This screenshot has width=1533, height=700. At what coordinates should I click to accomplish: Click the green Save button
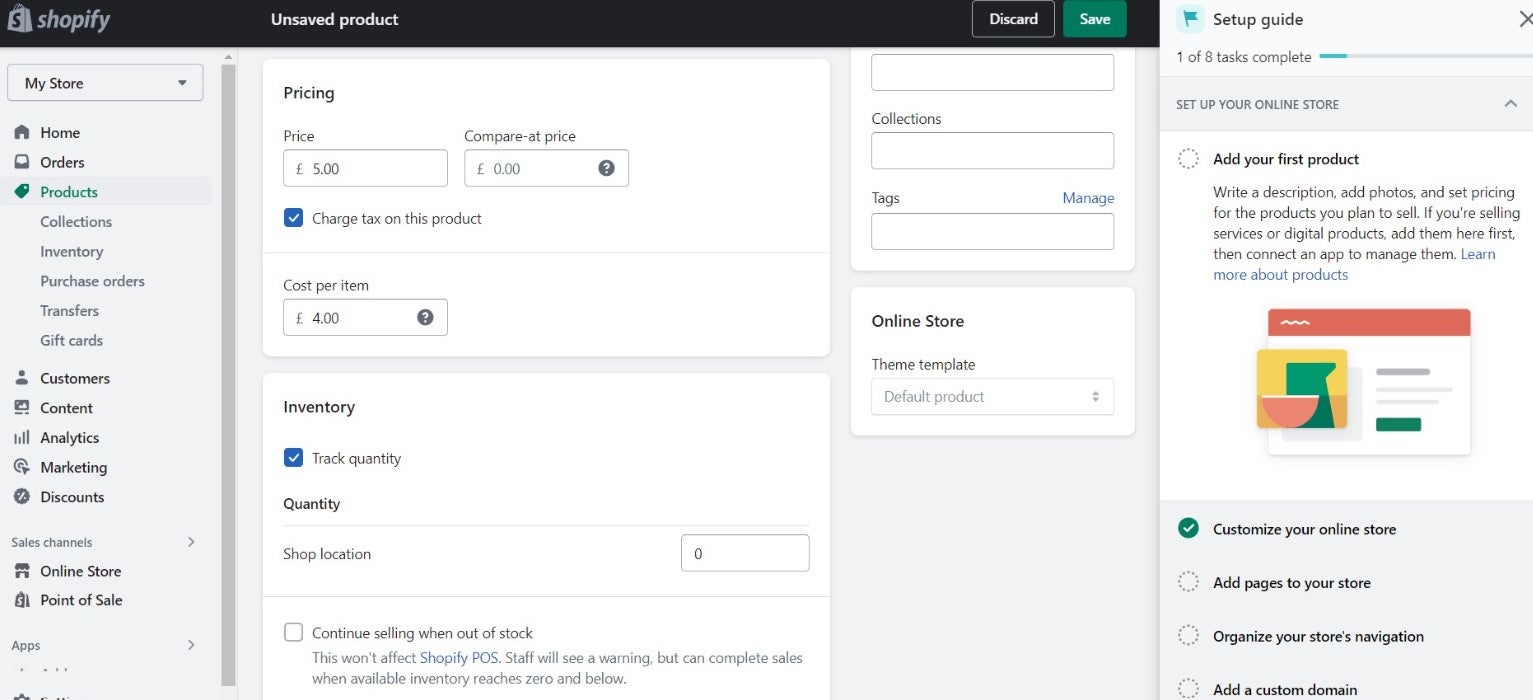(1094, 19)
